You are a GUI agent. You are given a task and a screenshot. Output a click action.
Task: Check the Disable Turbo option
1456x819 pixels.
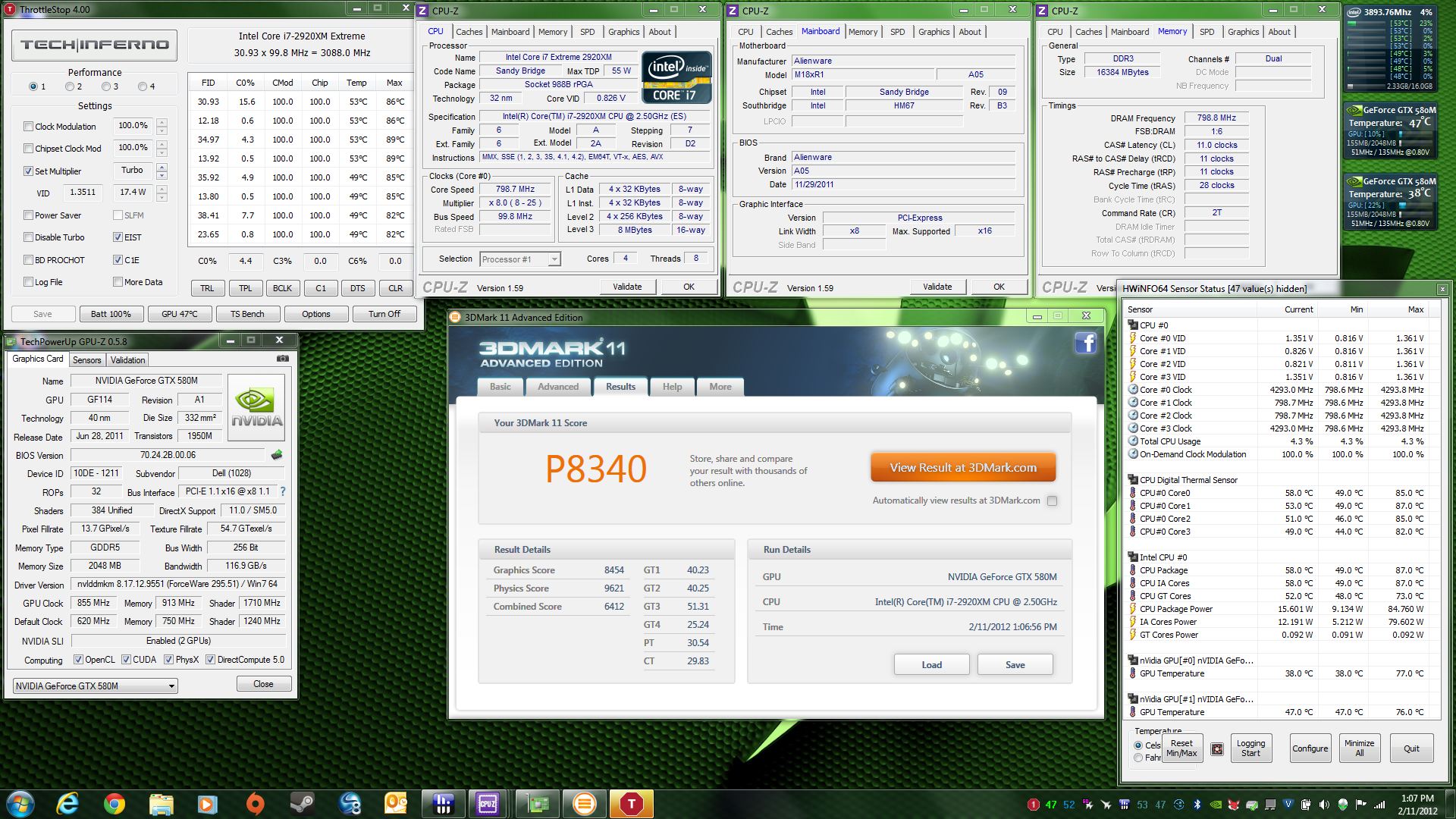pos(29,237)
